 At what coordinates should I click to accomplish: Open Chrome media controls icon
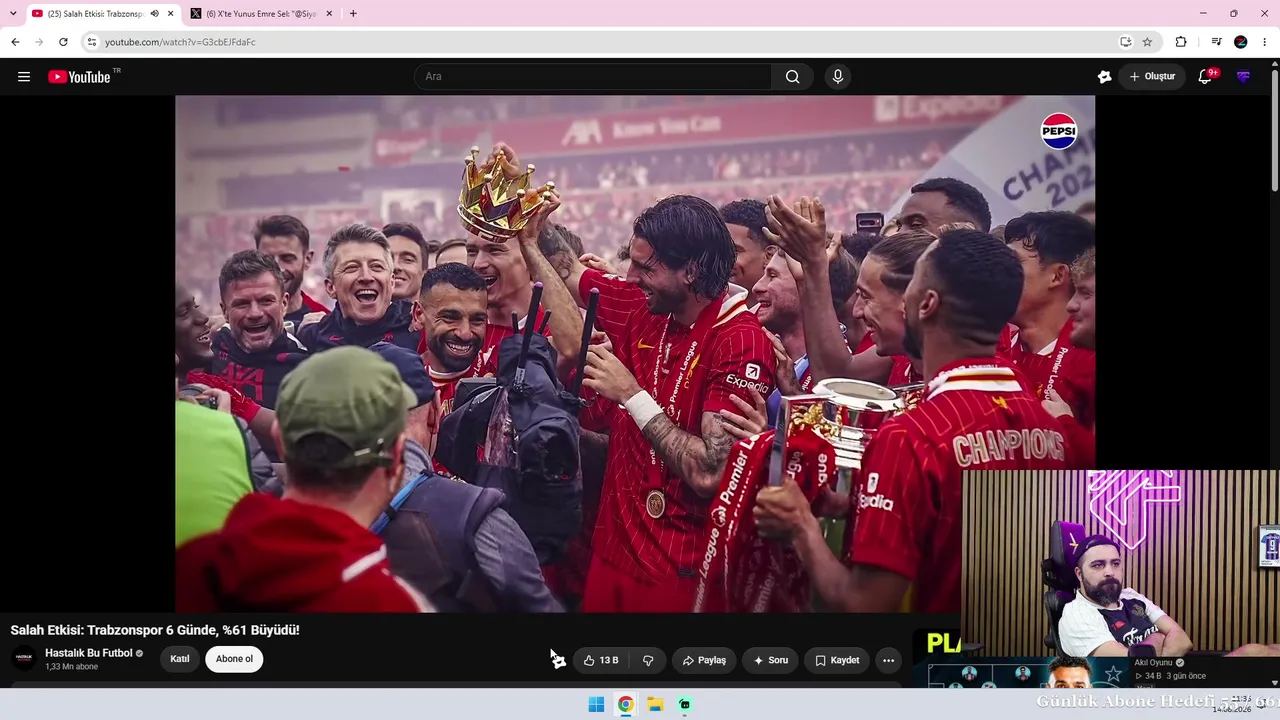click(x=1216, y=42)
